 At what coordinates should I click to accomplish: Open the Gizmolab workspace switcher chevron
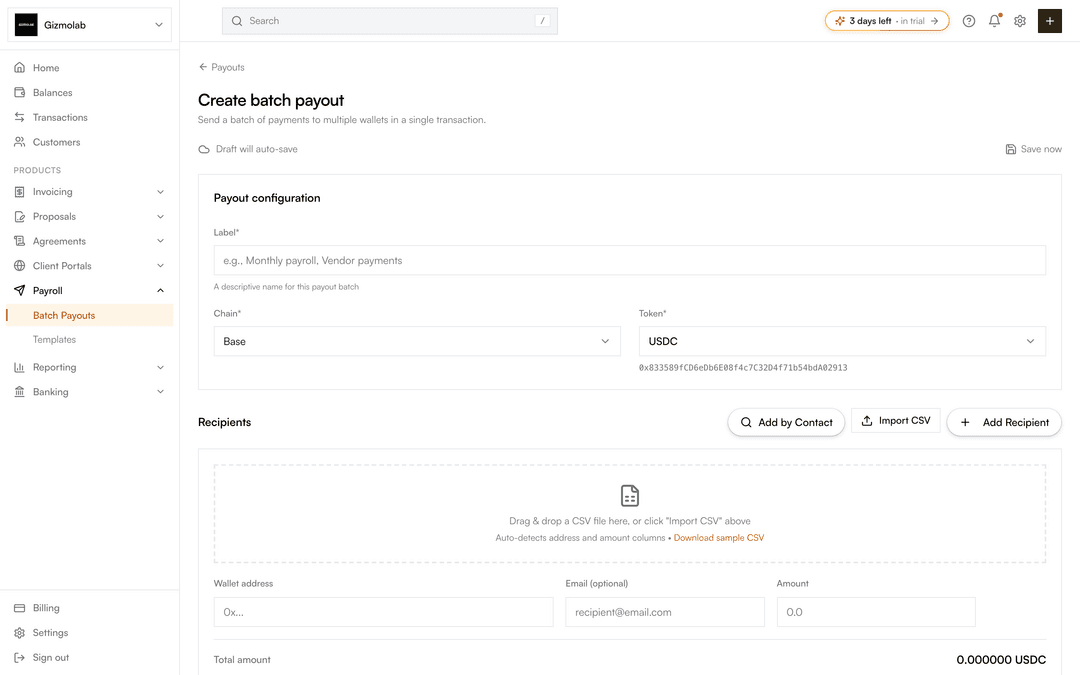coord(158,25)
